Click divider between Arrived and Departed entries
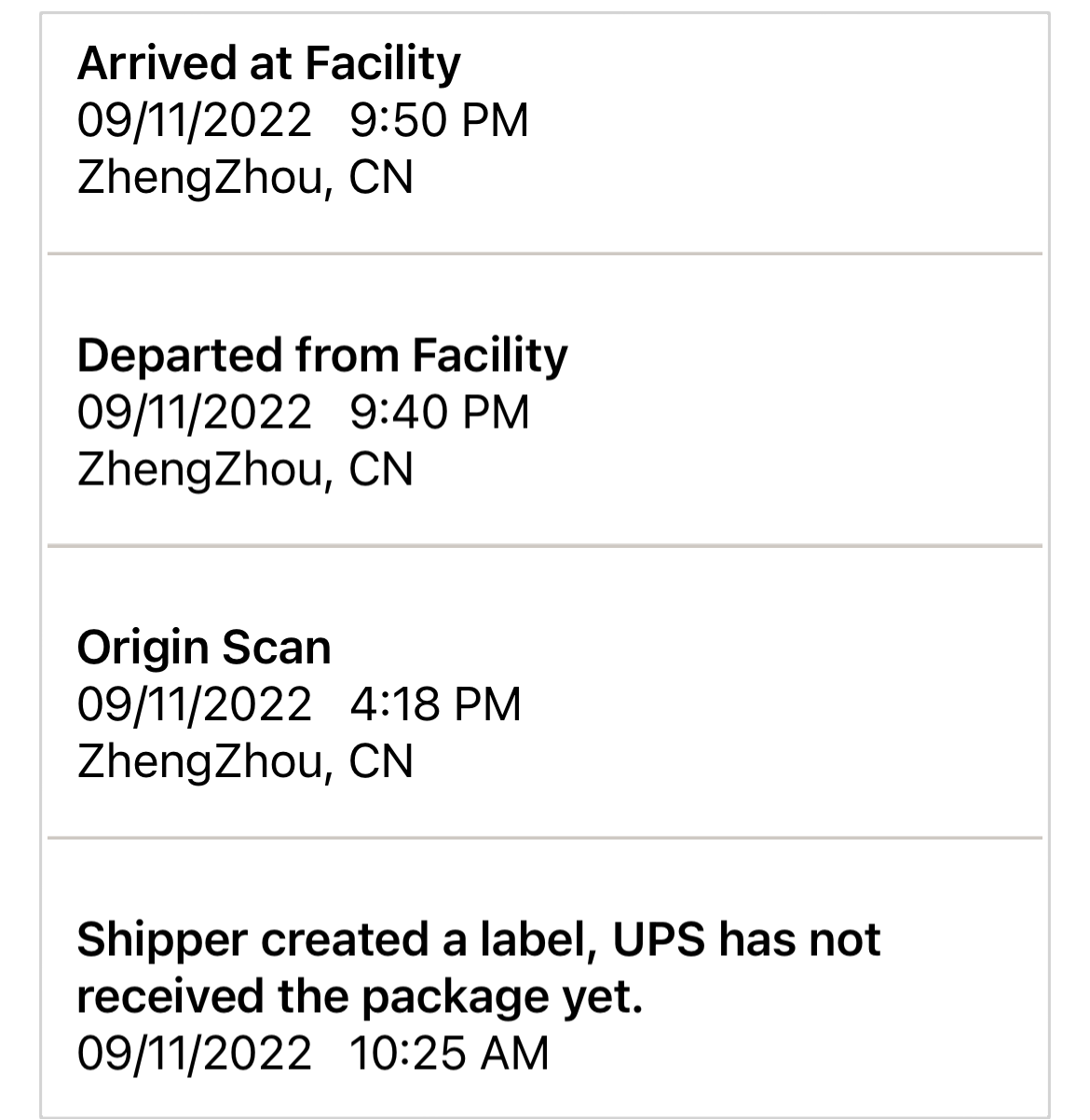Image resolution: width=1090 pixels, height=1120 pixels. (544, 253)
